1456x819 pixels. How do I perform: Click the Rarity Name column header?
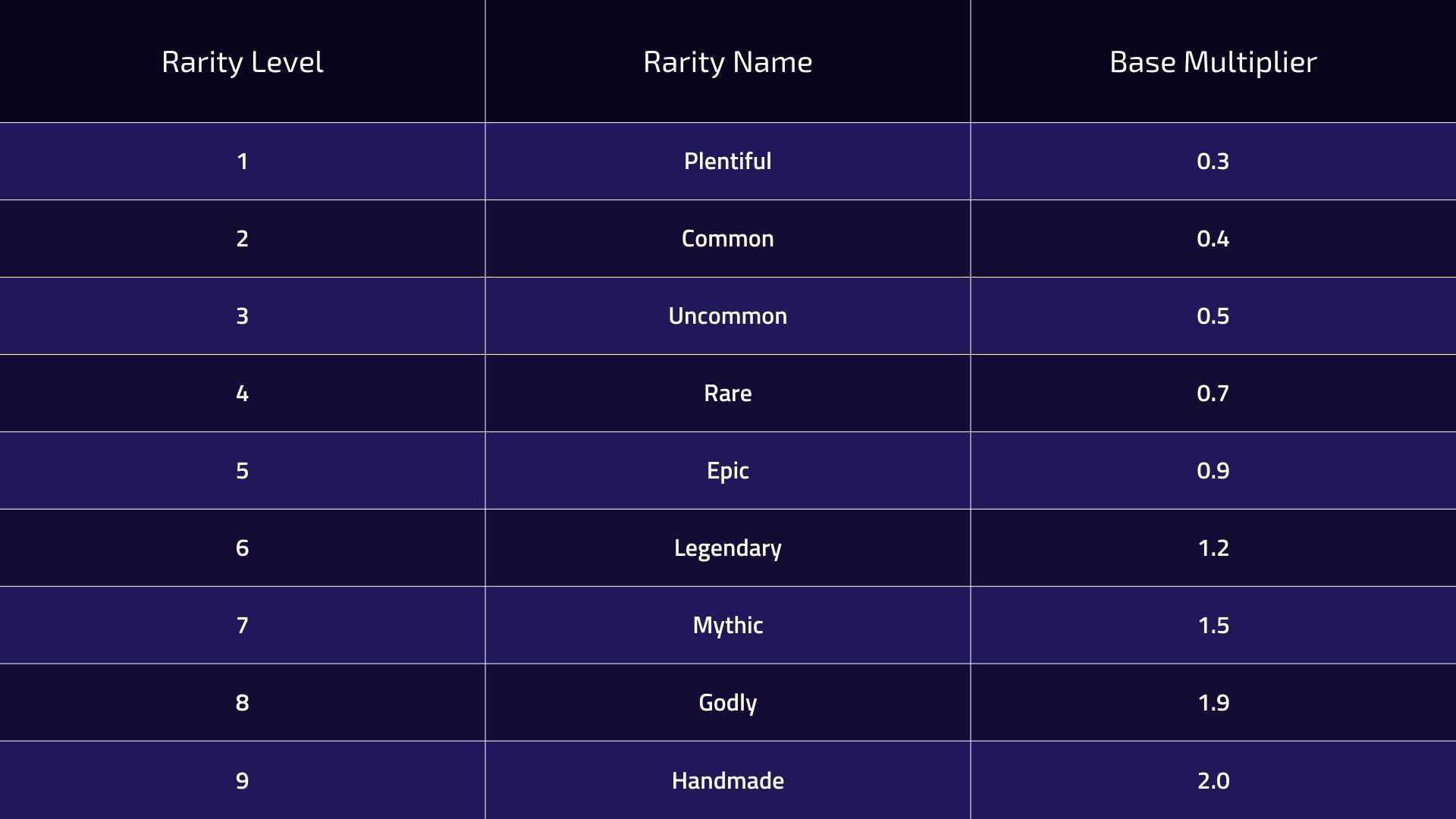point(727,61)
